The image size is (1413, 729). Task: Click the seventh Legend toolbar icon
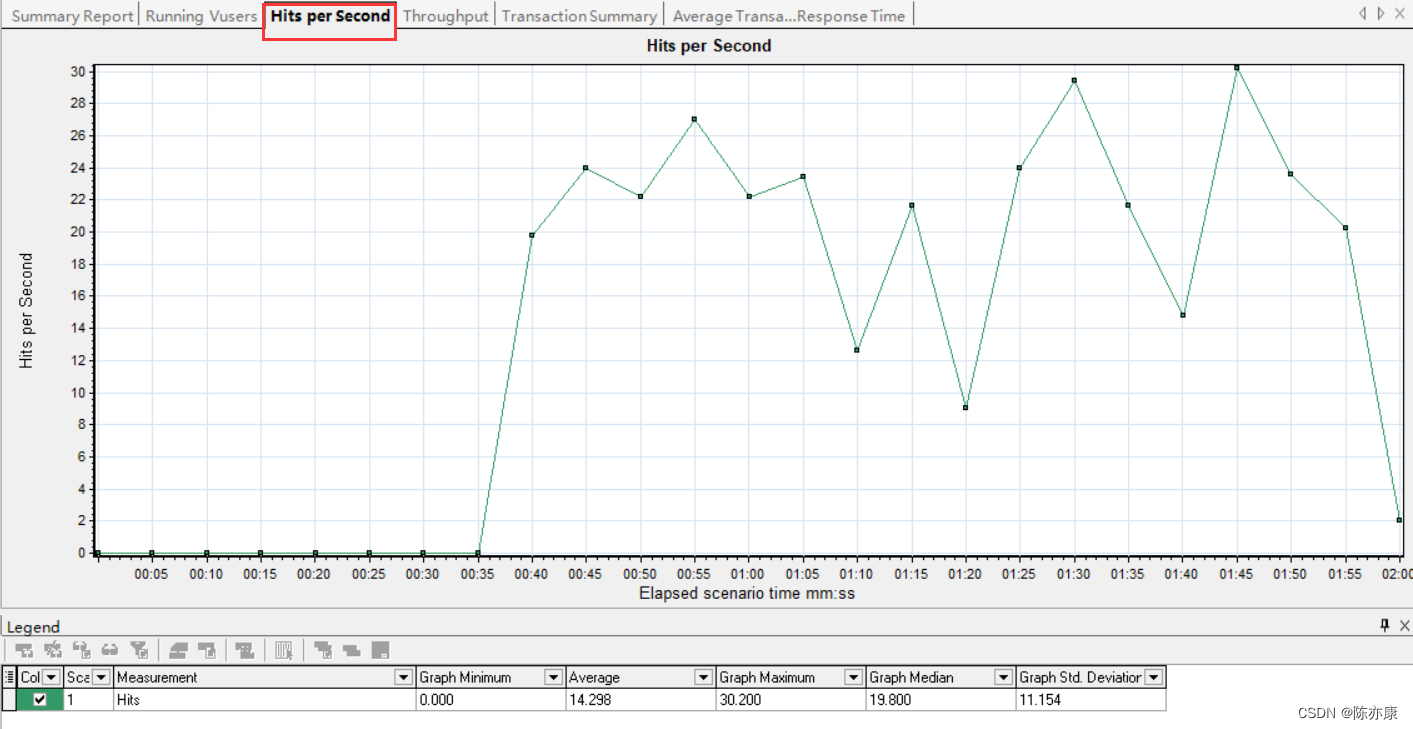pyautogui.click(x=207, y=650)
